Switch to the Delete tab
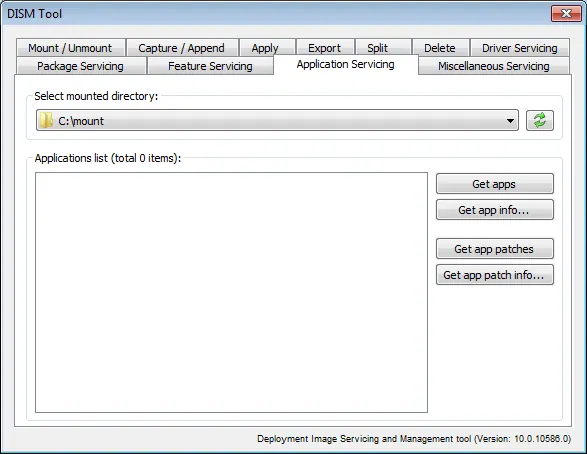 [440, 48]
